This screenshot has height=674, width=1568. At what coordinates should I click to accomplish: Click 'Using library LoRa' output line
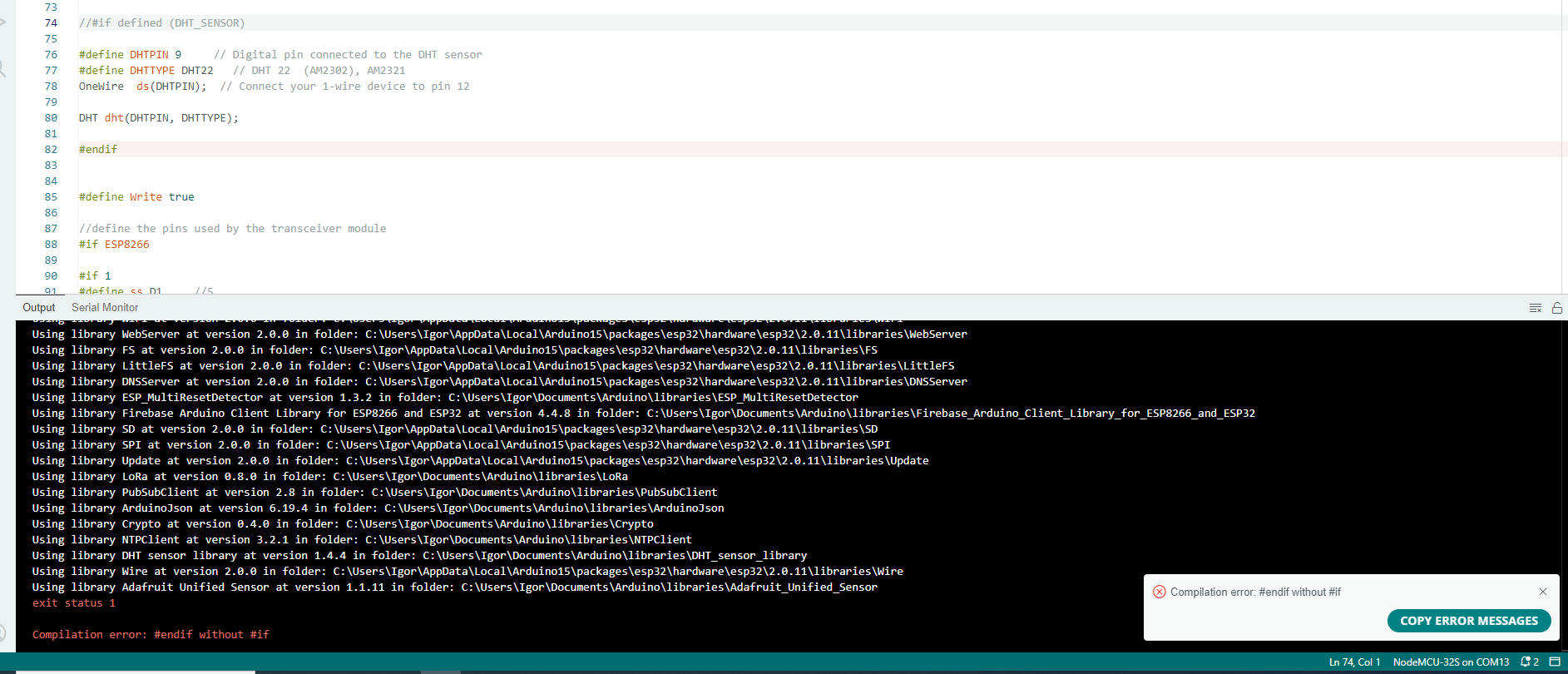coord(330,476)
